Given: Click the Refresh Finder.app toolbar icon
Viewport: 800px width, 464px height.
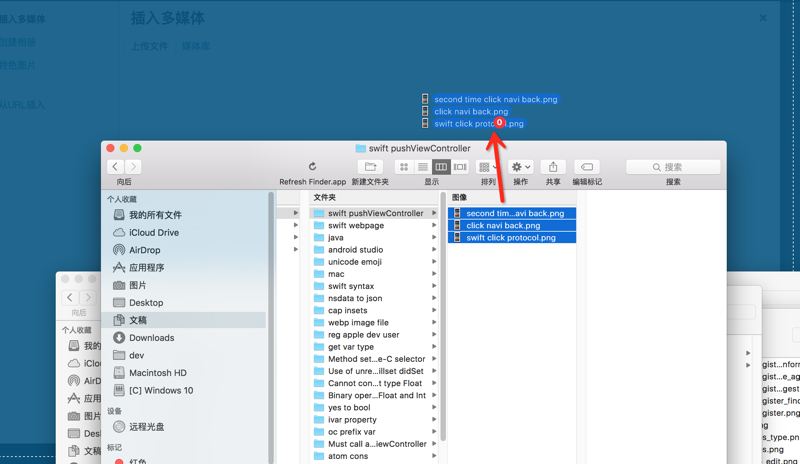Looking at the screenshot, I should (312, 166).
